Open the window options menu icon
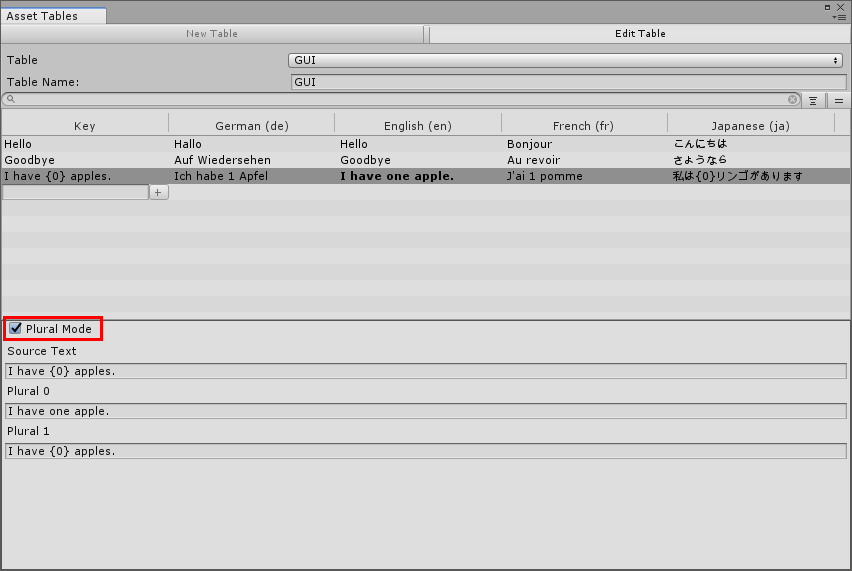 coord(838,17)
